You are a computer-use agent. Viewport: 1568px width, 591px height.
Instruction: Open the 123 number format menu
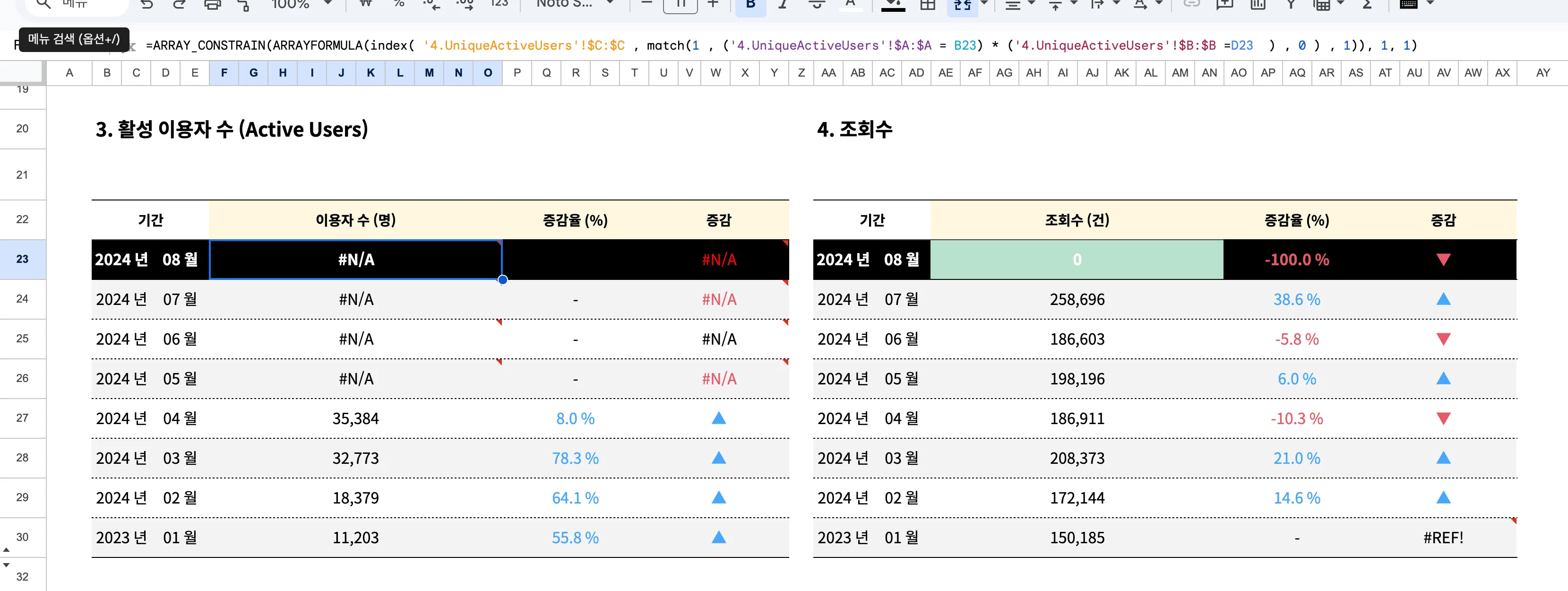[499, 4]
